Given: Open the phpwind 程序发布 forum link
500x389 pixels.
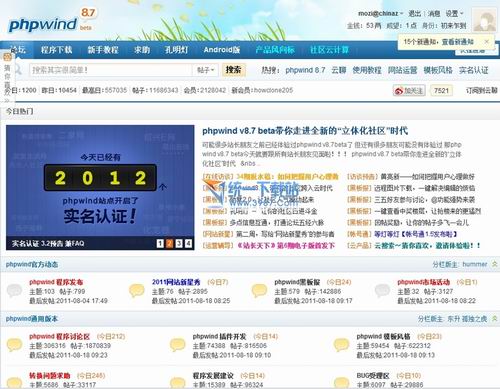Looking at the screenshot, I should point(56,282).
